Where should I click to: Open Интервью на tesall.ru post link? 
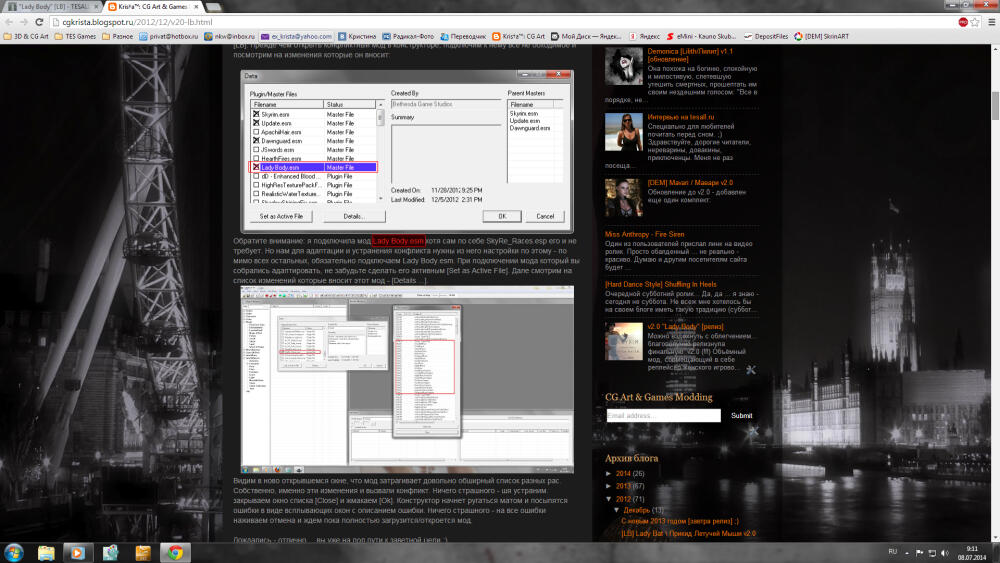(x=680, y=117)
